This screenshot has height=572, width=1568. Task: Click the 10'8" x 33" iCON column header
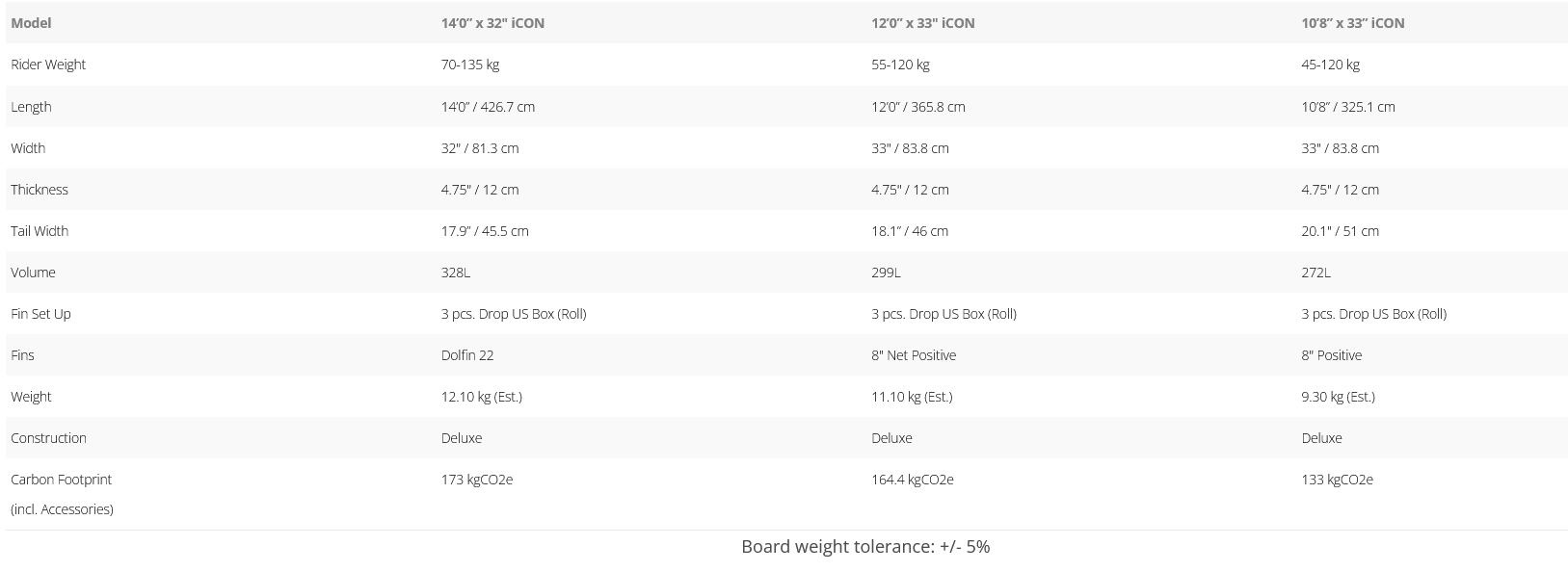pyautogui.click(x=1352, y=23)
